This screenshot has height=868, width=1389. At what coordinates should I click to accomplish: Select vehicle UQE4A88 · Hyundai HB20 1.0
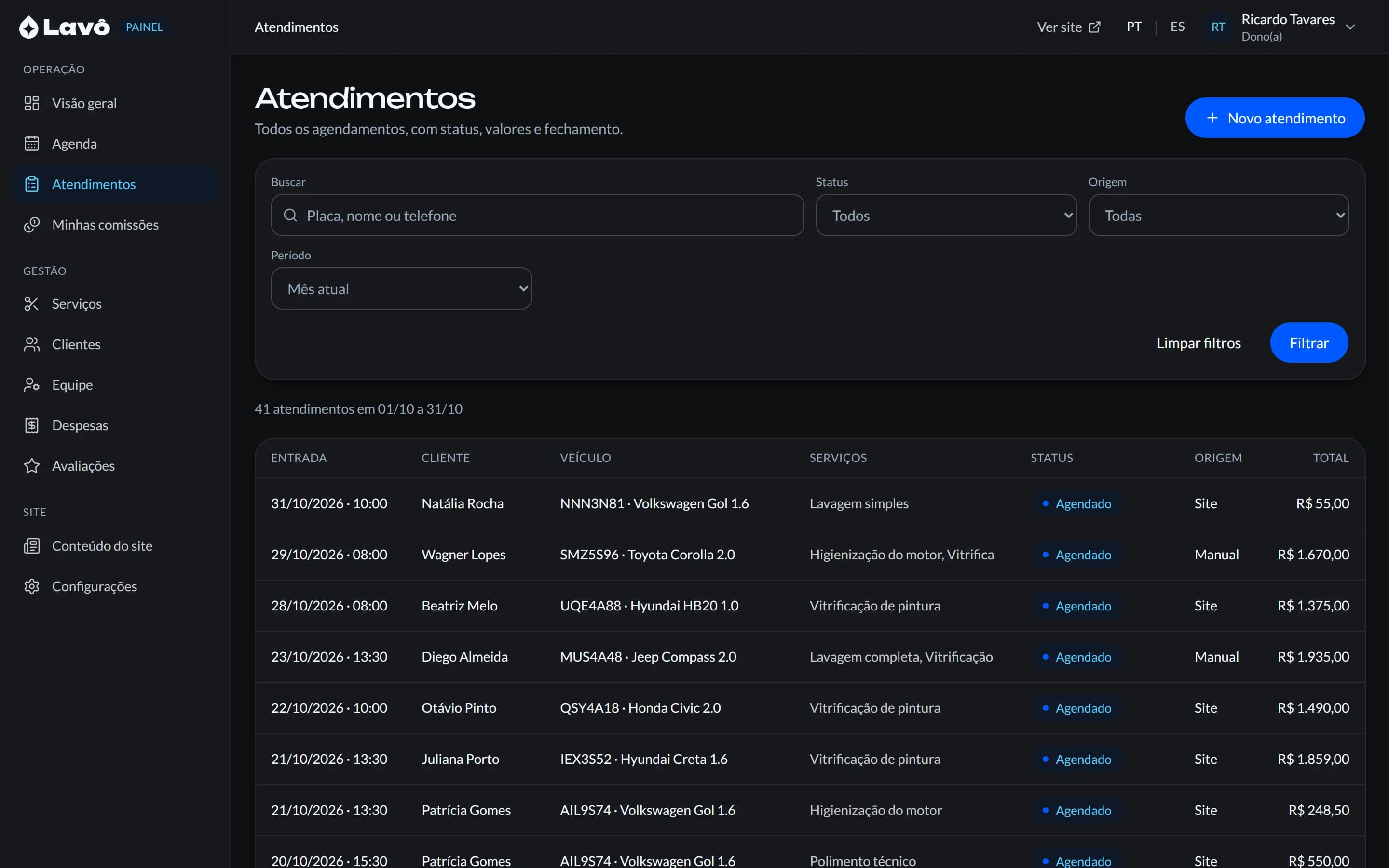[x=649, y=606]
